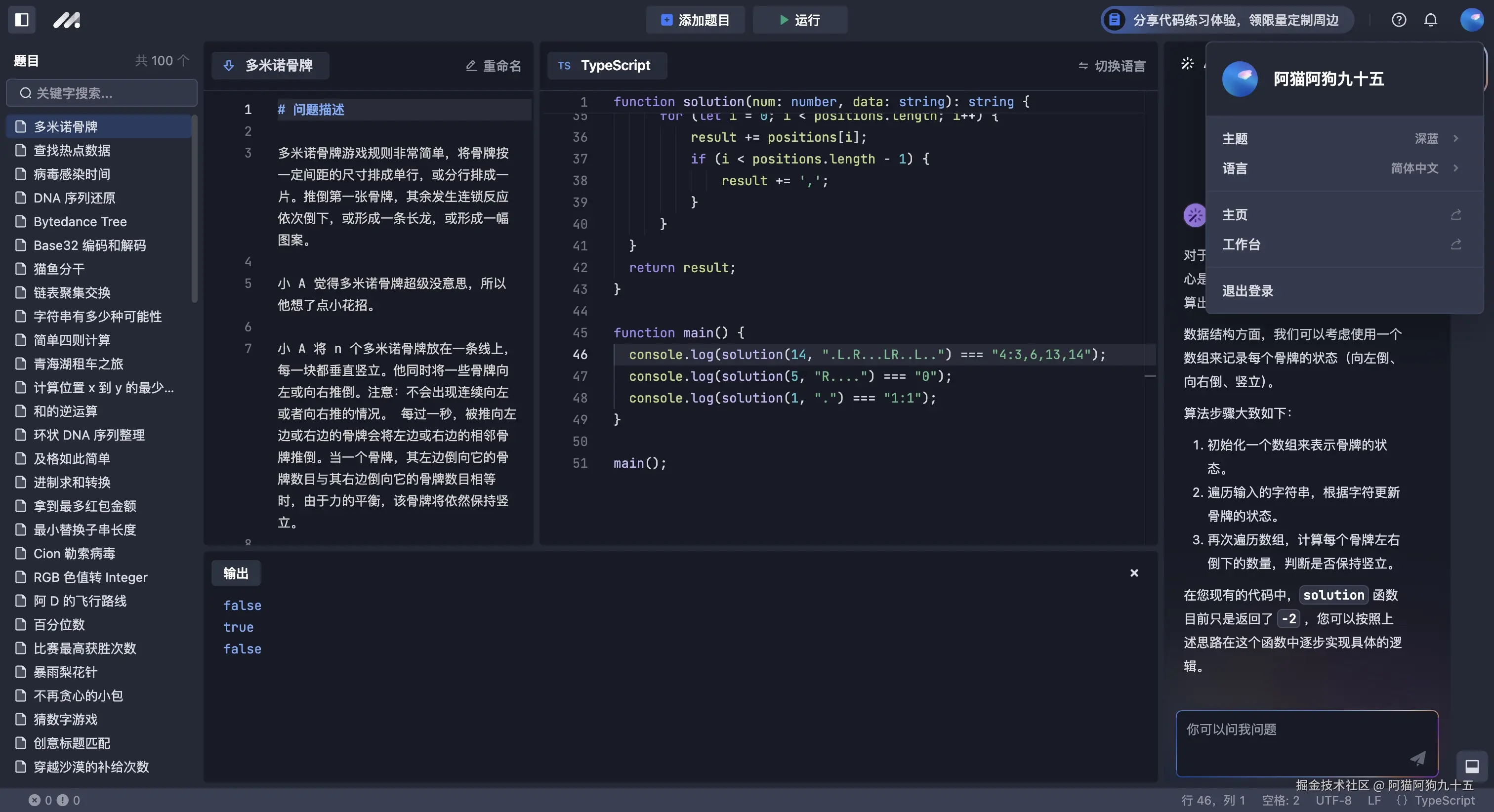The image size is (1494, 812).
Task: Choose 退出登录 to log out
Action: [x=1247, y=290]
